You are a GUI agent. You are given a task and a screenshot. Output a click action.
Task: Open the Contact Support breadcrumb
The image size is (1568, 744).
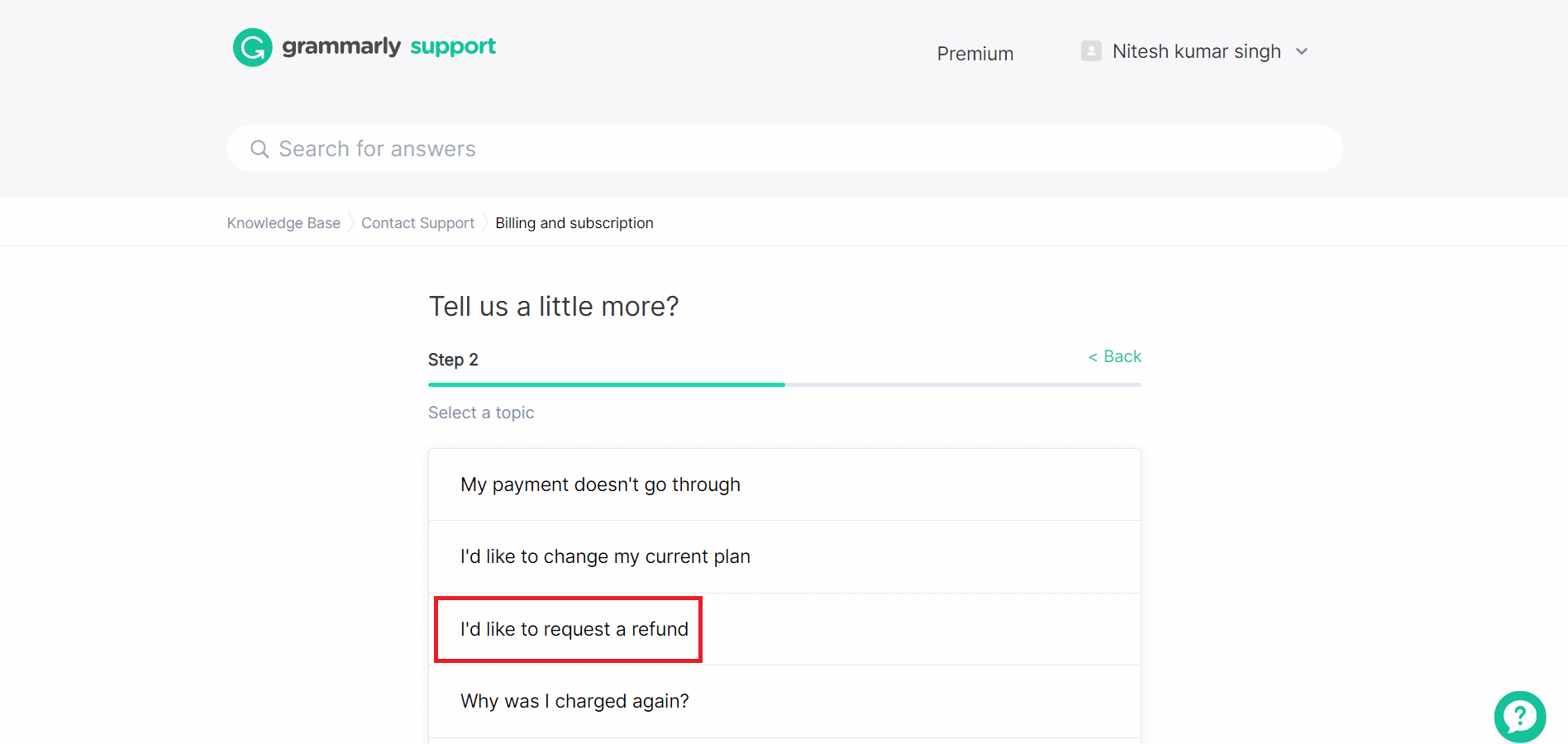[417, 223]
